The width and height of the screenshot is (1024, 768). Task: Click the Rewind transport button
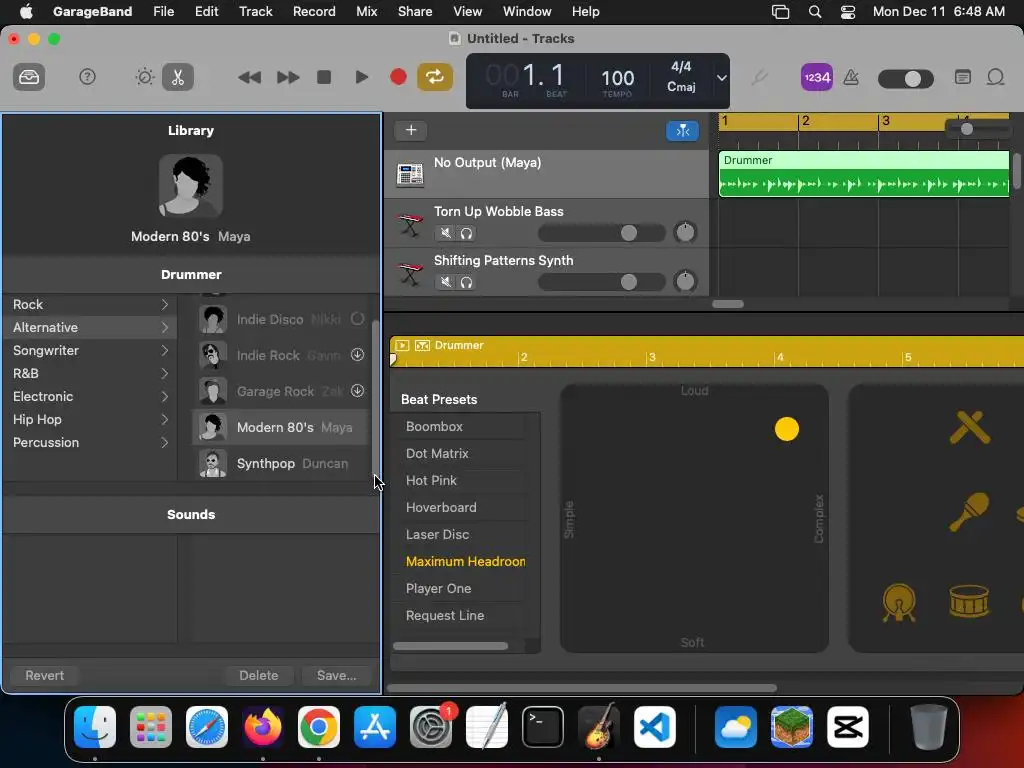coord(249,78)
